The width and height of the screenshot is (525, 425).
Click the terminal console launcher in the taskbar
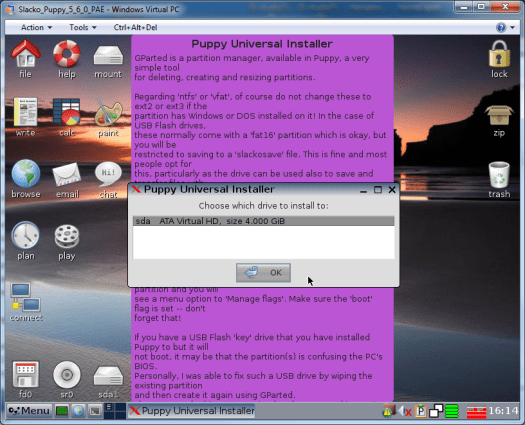(95, 411)
